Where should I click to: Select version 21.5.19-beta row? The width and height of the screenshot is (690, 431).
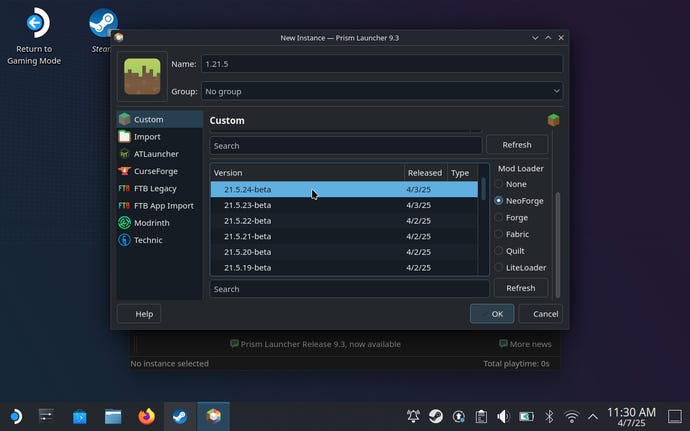click(344, 267)
